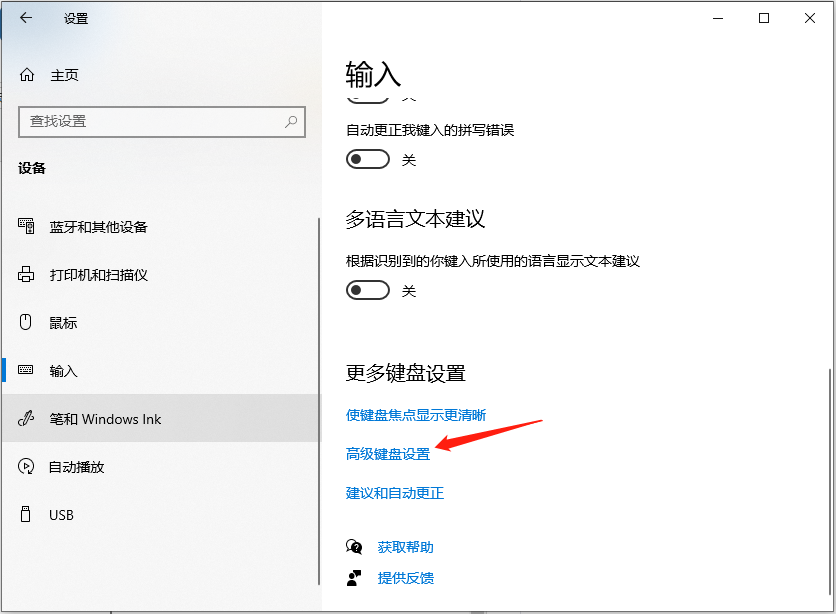Screen dimensions: 836x614
Task: Select the 蓝牙和其他设备 Bluetooth icon
Action: (24, 226)
